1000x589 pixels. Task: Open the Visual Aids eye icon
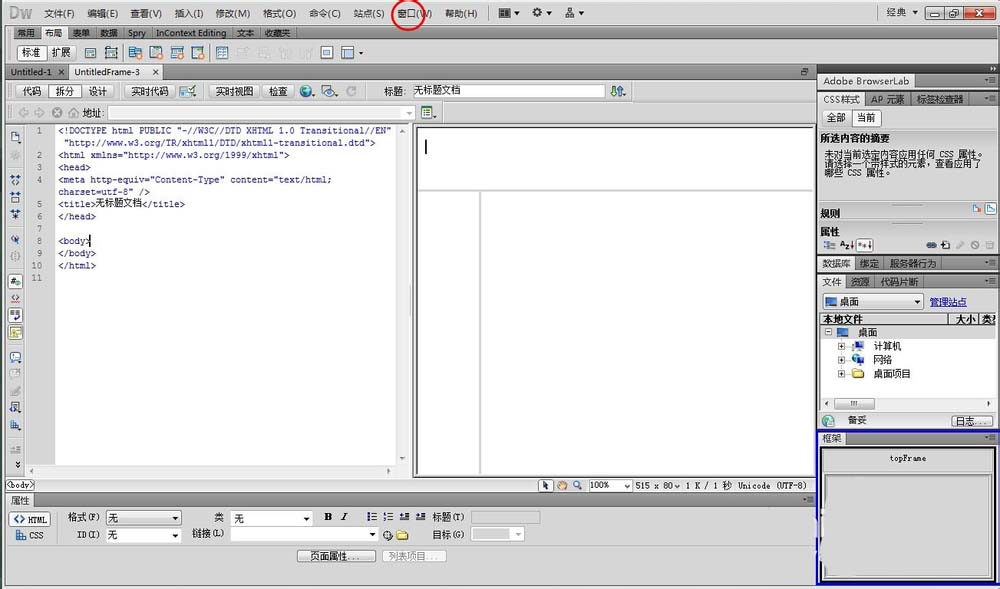pos(329,91)
